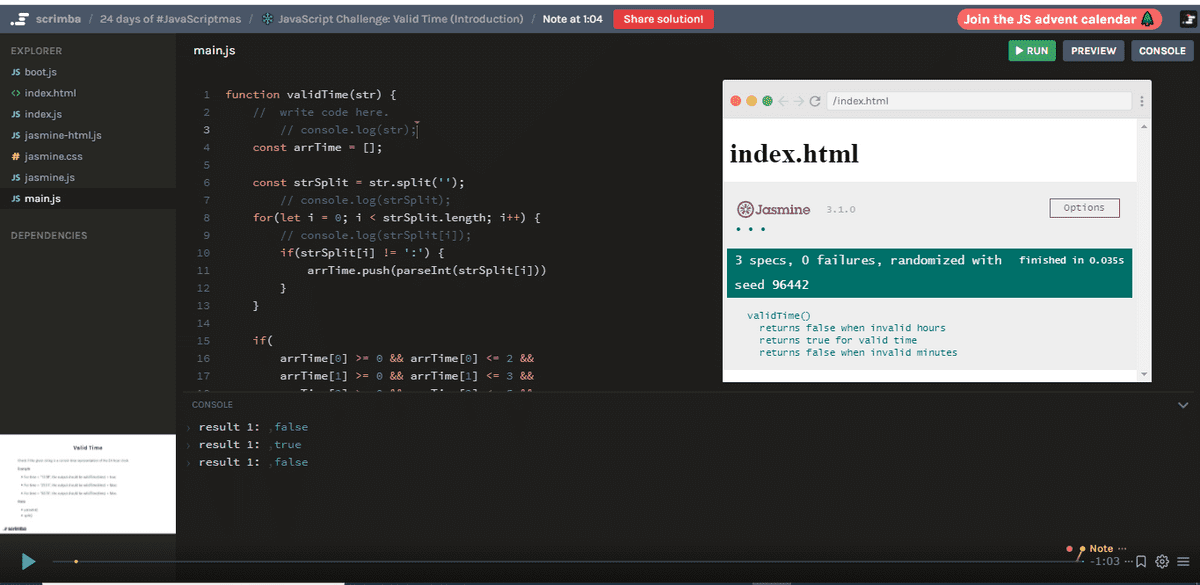Reload the mini browser preview

(815, 101)
